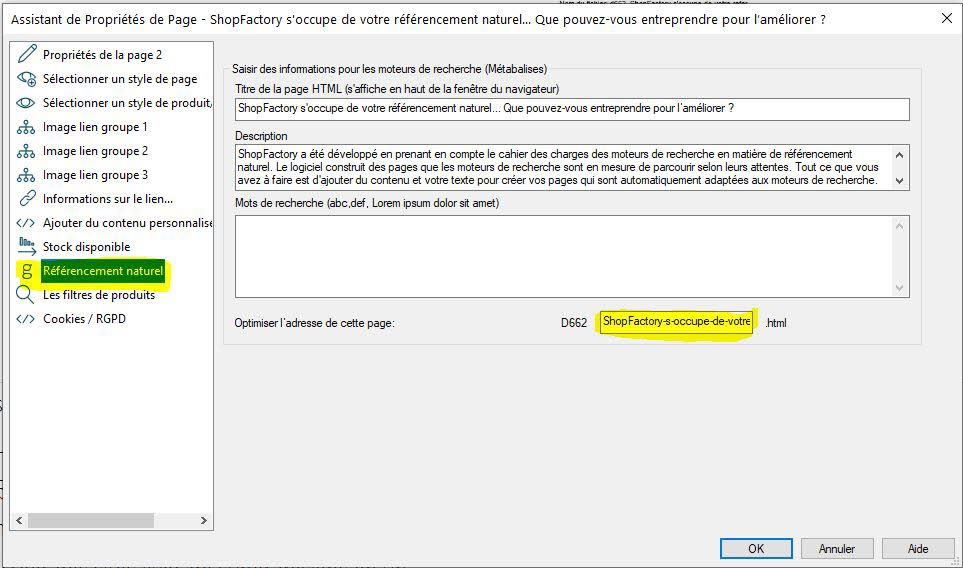Cancel the dialog with Annuler
The width and height of the screenshot is (963, 568).
(x=836, y=548)
